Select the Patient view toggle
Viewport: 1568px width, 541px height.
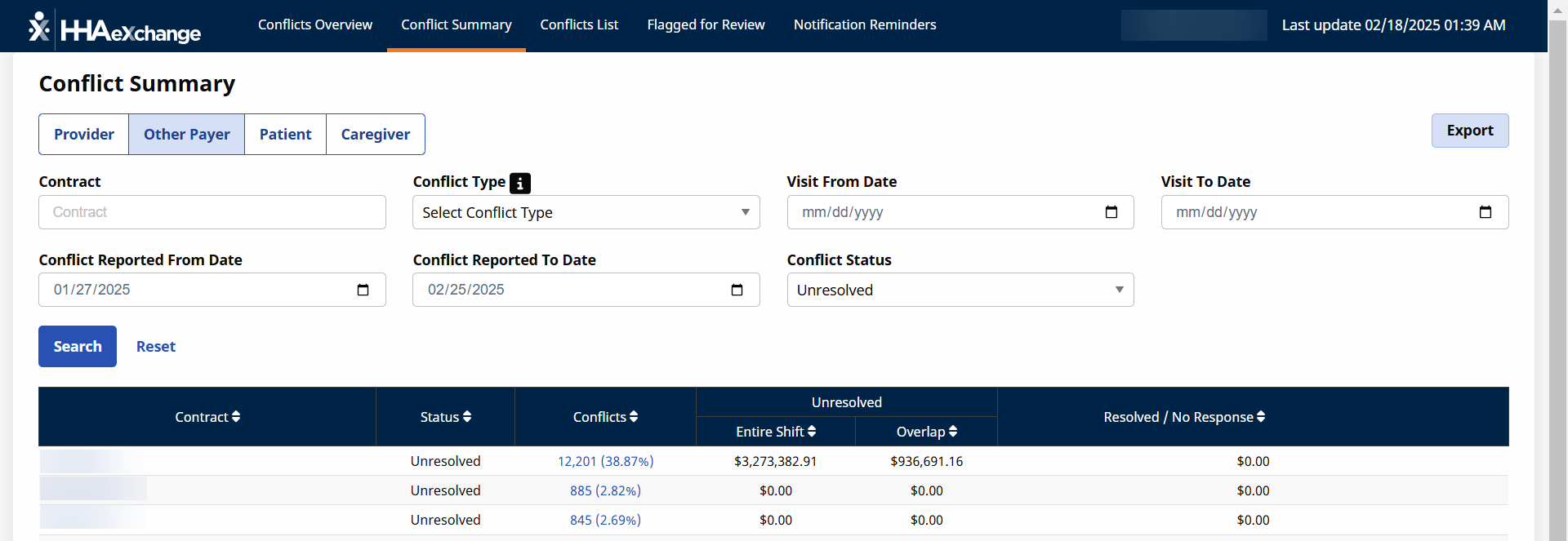[285, 135]
